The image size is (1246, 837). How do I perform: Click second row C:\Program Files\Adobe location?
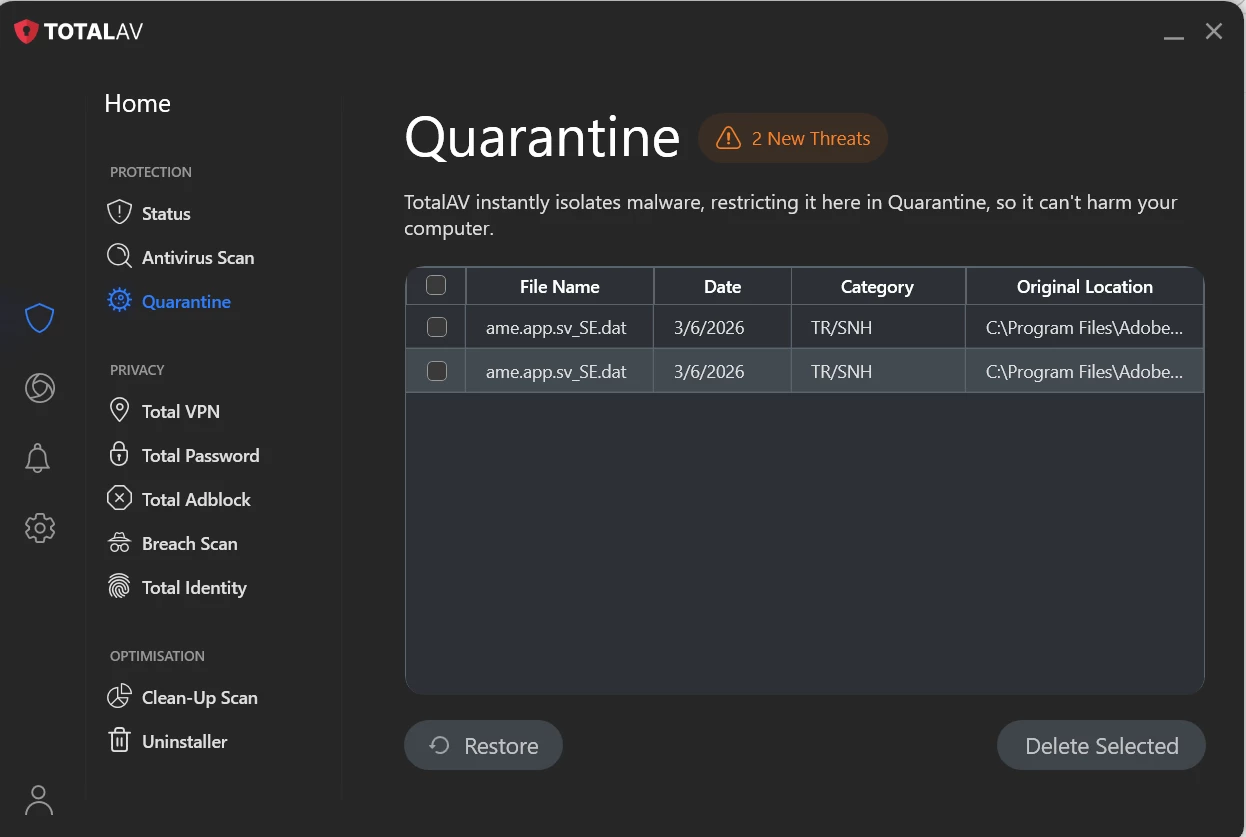click(x=1084, y=371)
